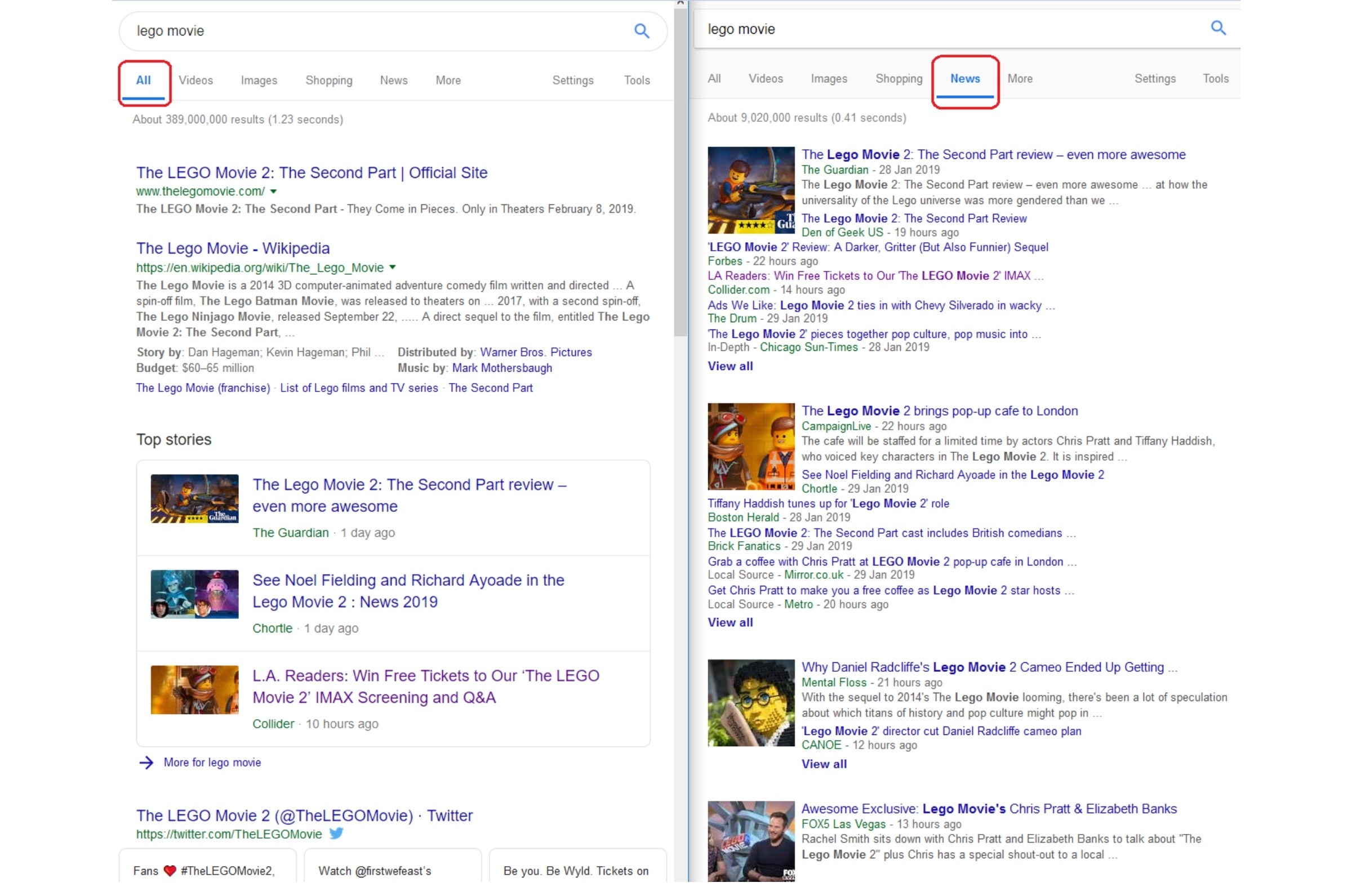Click the arrow icon beside More for lego movie

coord(146,763)
